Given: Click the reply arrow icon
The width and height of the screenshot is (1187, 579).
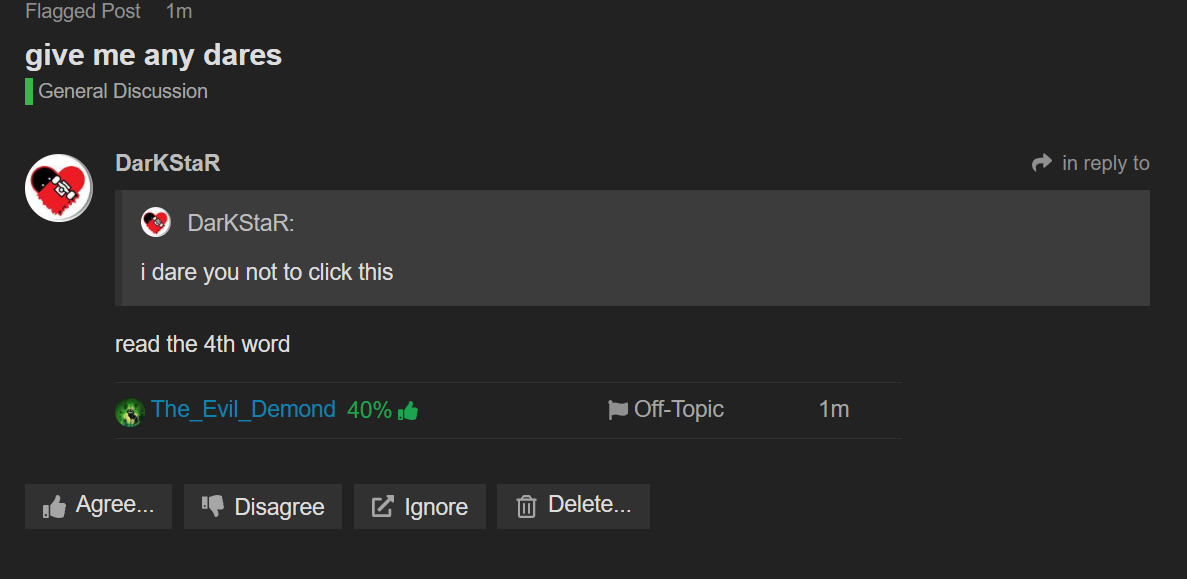Looking at the screenshot, I should (1042, 163).
